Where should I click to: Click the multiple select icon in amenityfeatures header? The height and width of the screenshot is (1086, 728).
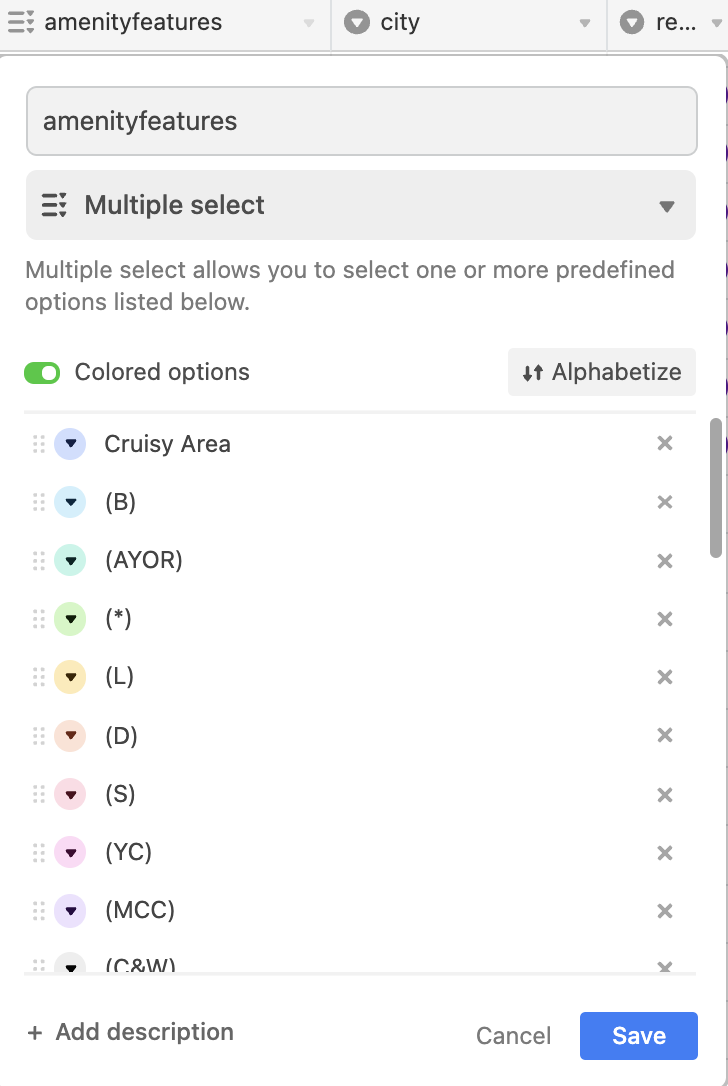[x=21, y=22]
